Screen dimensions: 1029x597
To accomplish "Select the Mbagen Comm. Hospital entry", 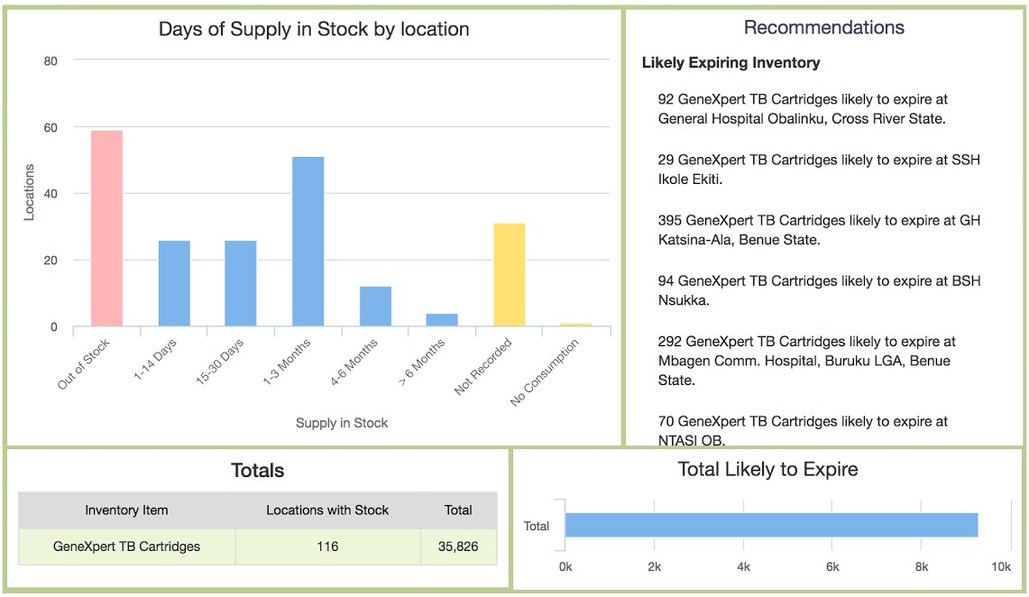I will [810, 360].
